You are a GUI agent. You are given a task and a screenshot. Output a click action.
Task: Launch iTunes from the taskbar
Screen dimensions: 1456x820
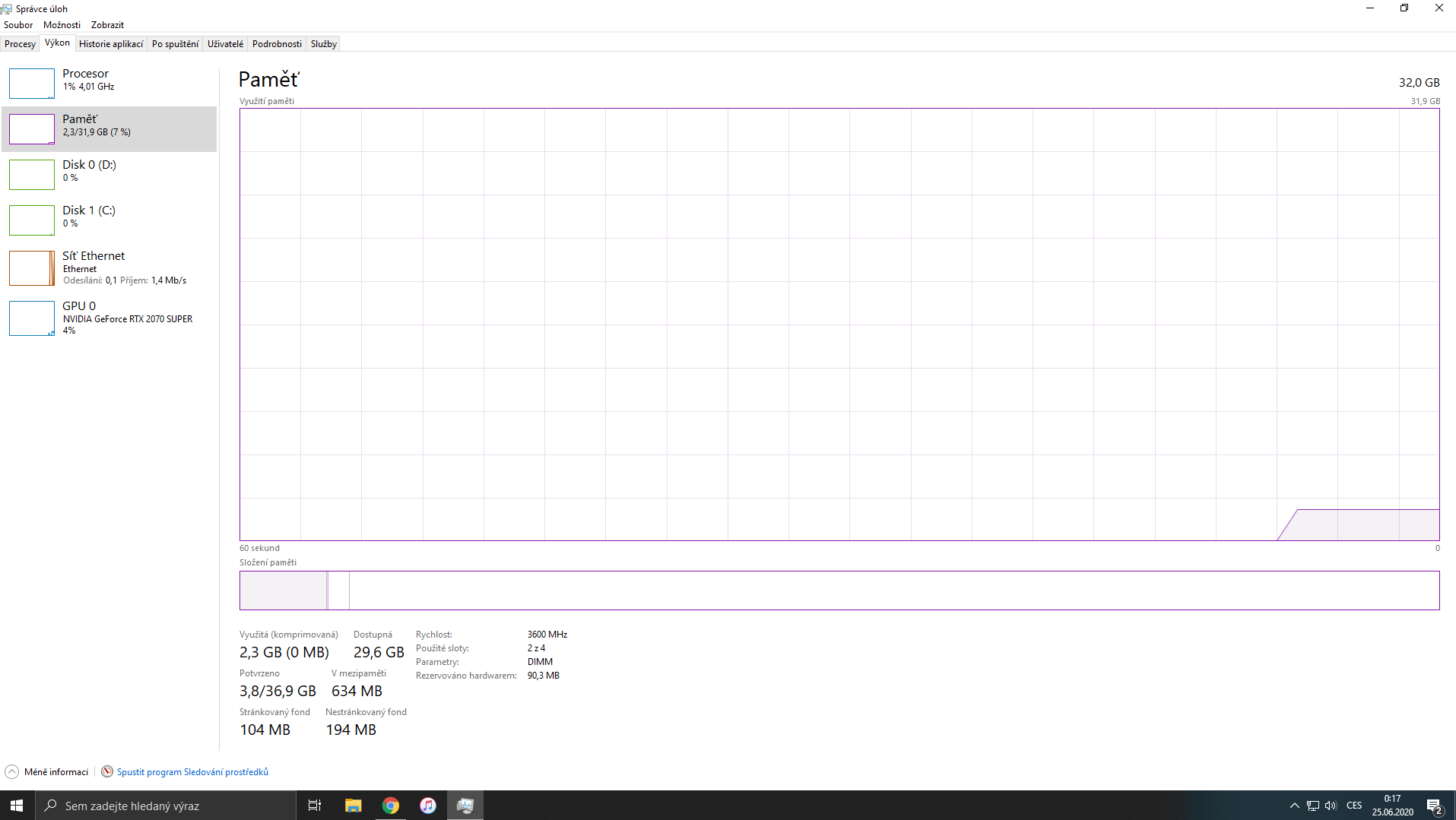(x=428, y=806)
